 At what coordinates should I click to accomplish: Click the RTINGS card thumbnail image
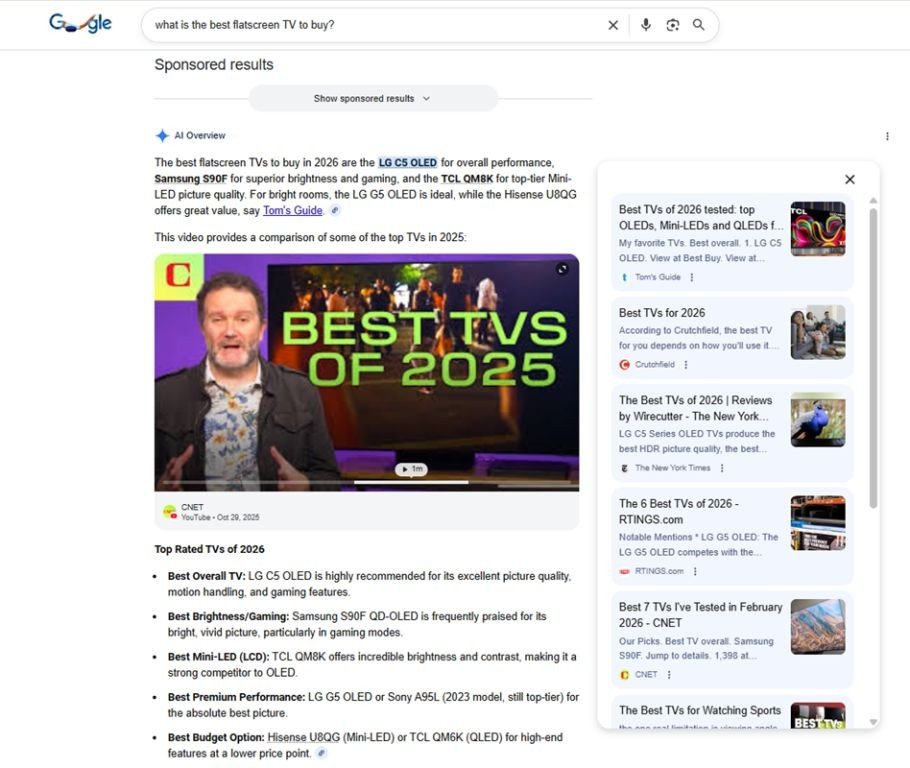click(x=818, y=523)
